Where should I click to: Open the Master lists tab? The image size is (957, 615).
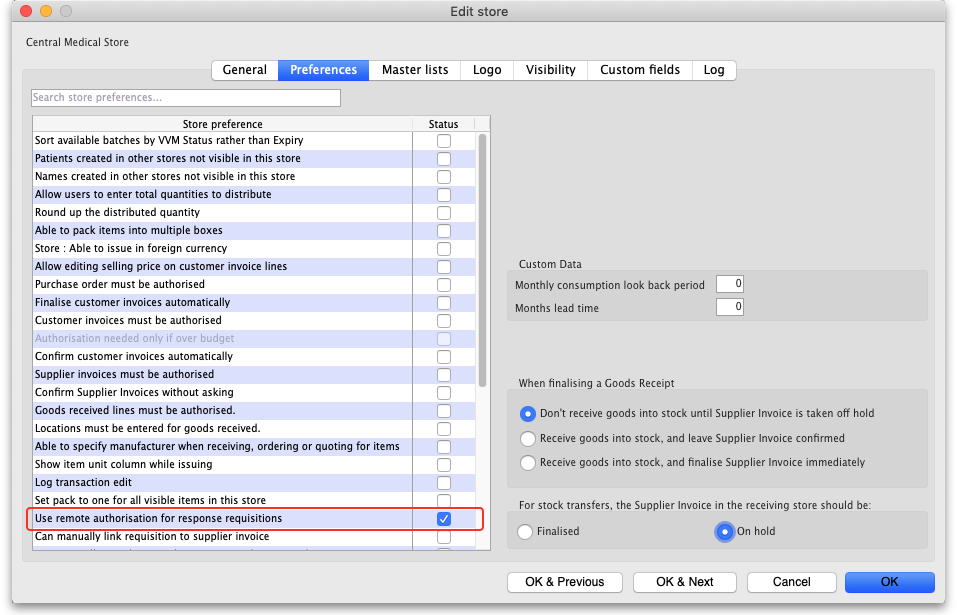pos(415,70)
